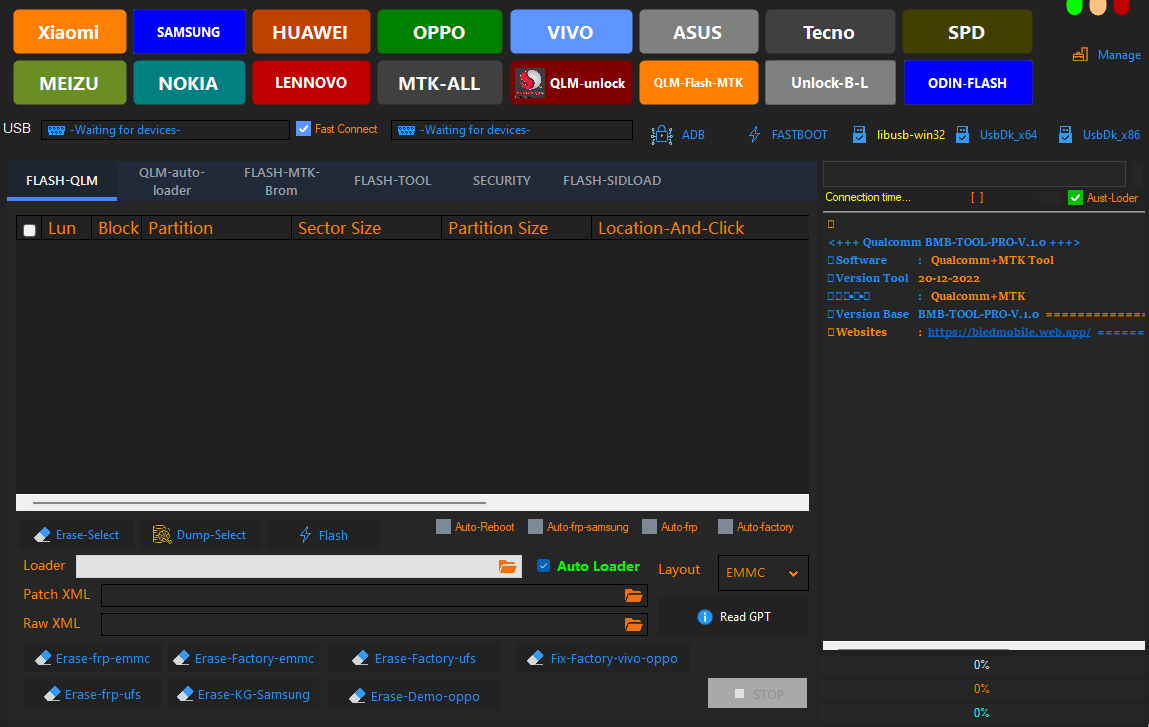The image size is (1149, 727).
Task: Toggle the Fast Connect option
Action: pos(302,128)
